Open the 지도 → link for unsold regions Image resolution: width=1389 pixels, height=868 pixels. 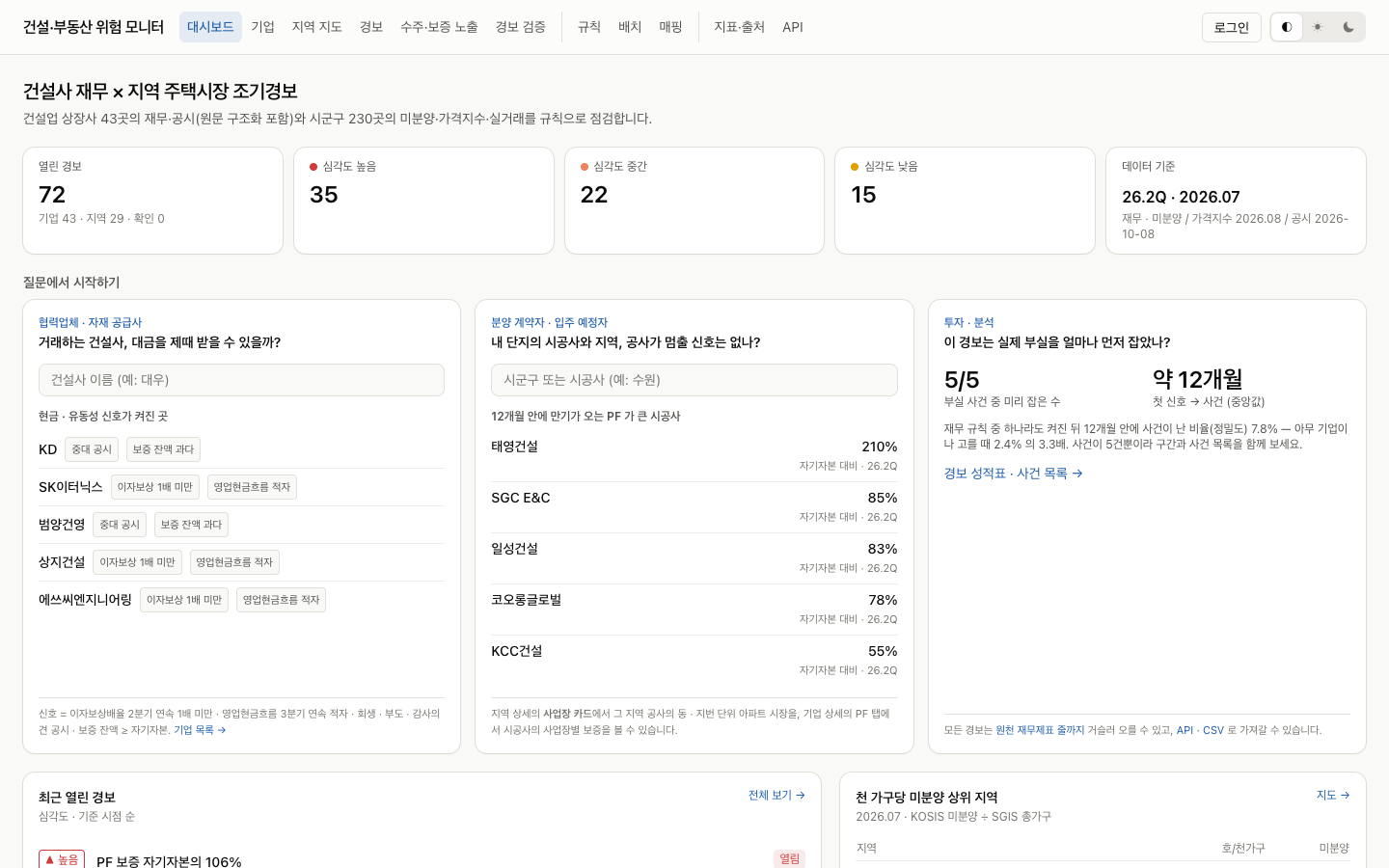tap(1333, 796)
